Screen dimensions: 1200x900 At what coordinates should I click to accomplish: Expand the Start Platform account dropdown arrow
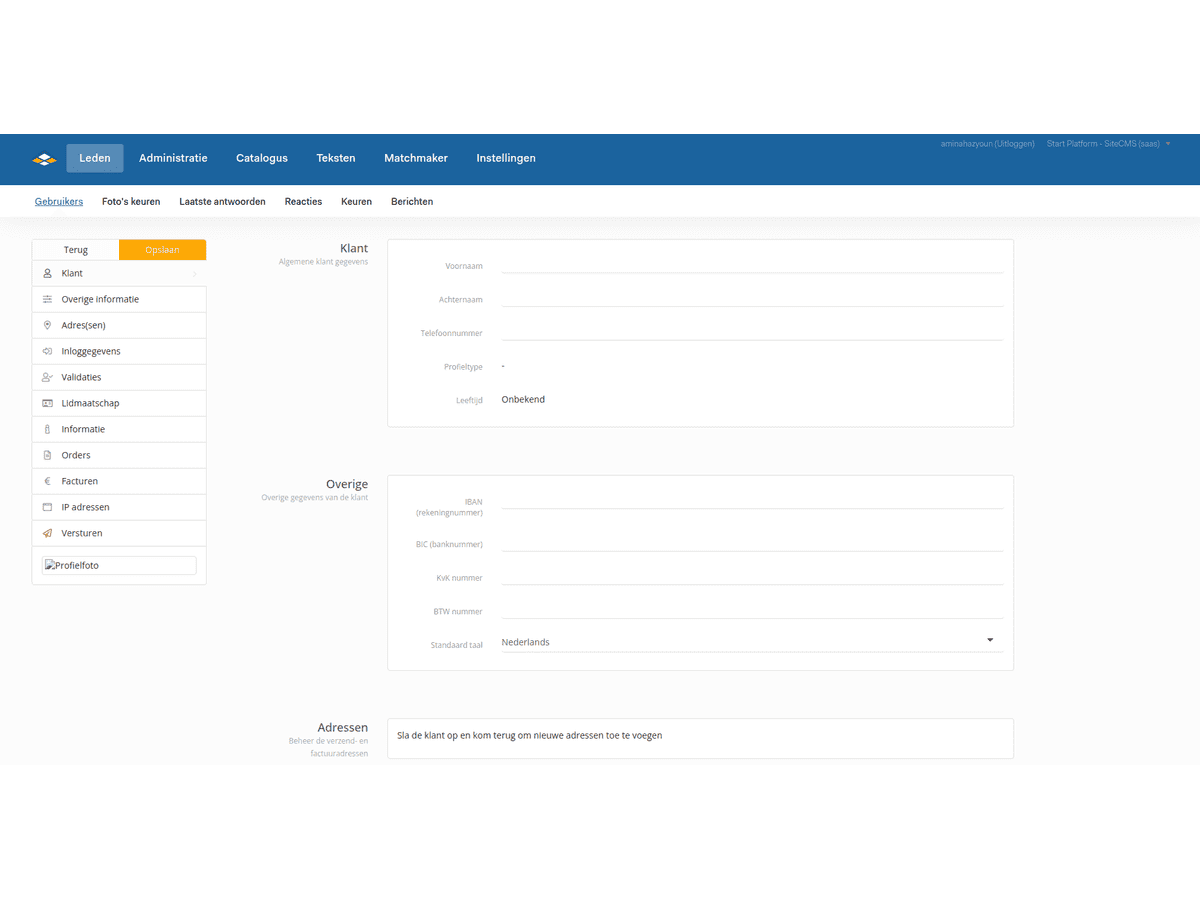click(x=1168, y=144)
